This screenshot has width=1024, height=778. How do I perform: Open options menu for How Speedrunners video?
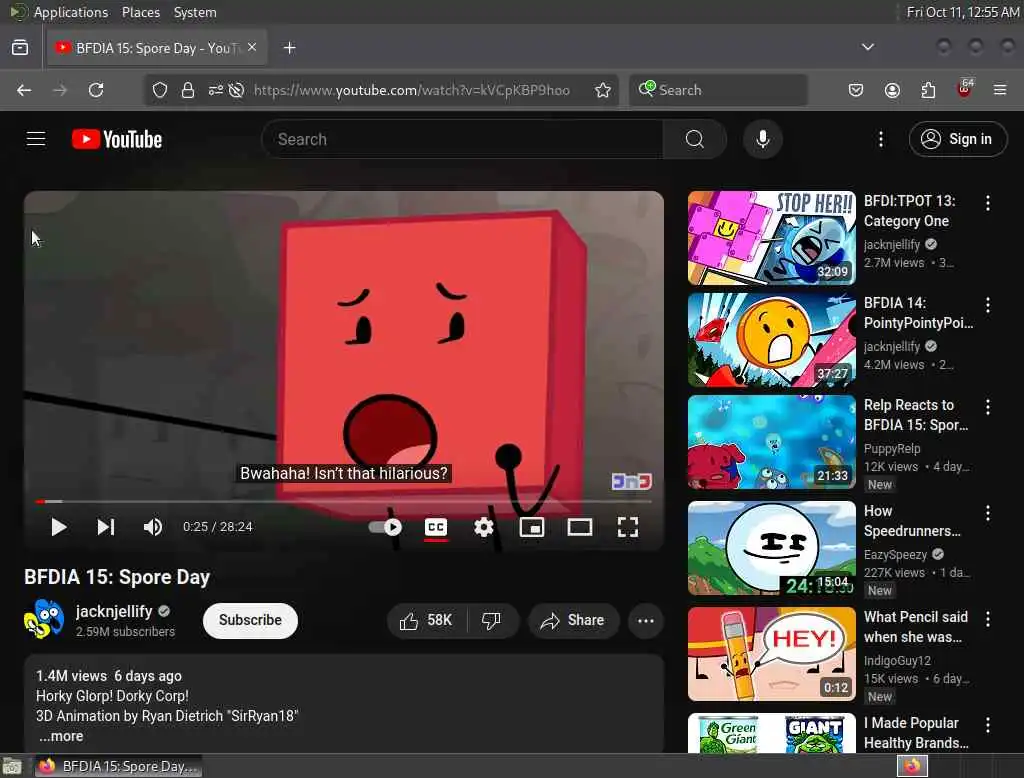coord(987,513)
